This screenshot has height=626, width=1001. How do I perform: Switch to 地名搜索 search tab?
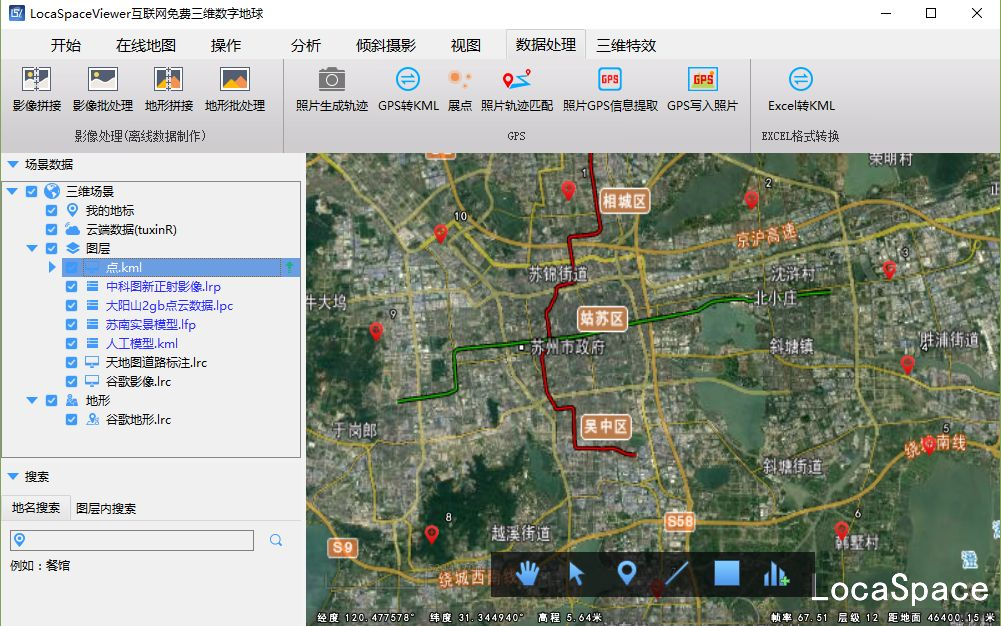(x=36, y=508)
